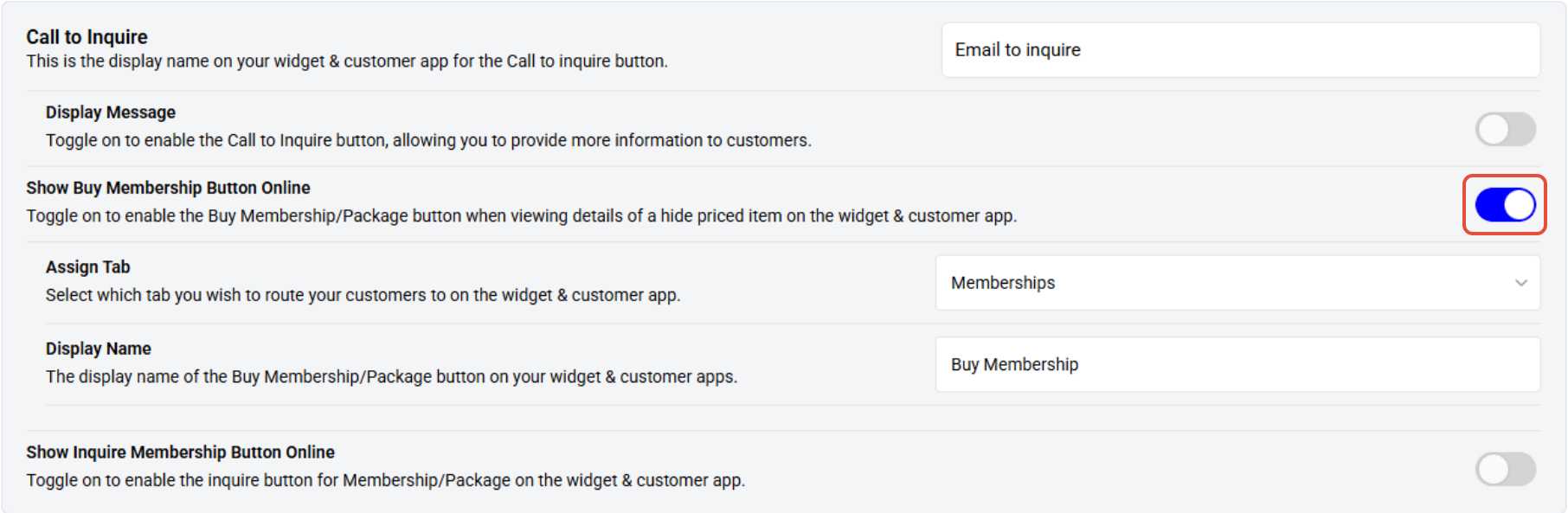The height and width of the screenshot is (513, 1568).
Task: Click the Assign Tab dropdown chevron arrow
Action: (1520, 283)
